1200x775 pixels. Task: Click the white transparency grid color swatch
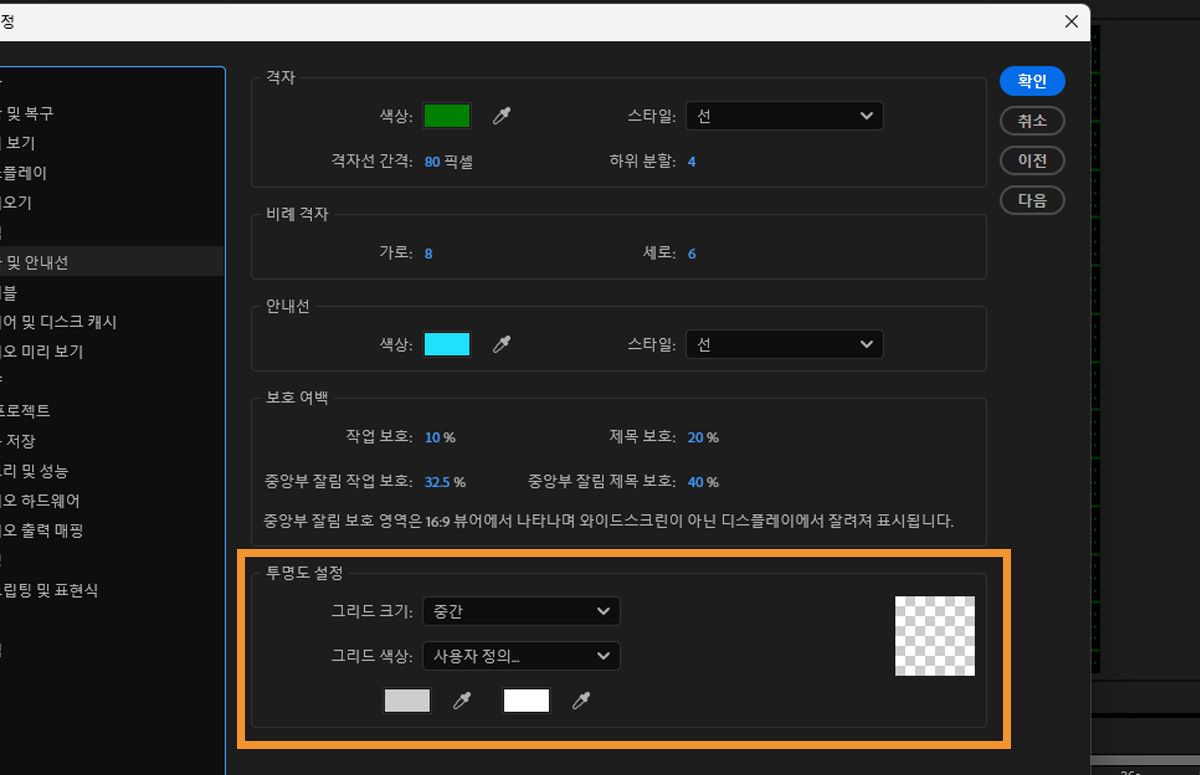(x=526, y=700)
